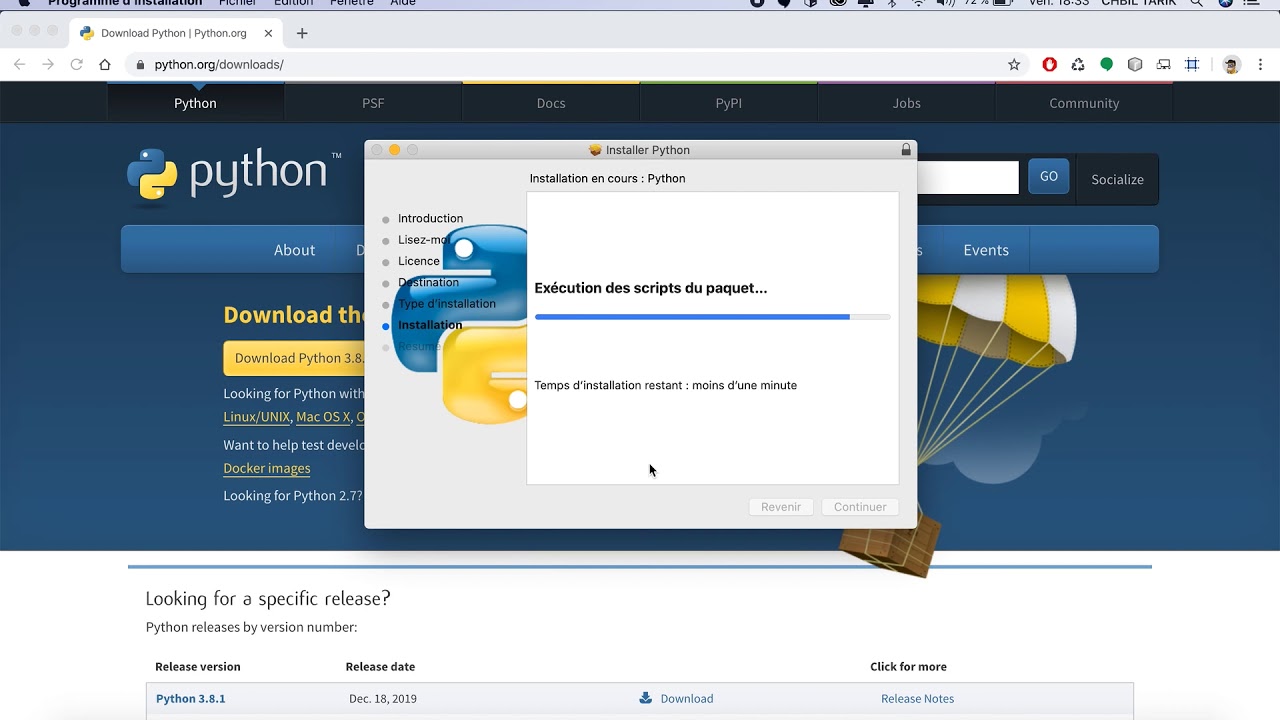The height and width of the screenshot is (720, 1280).
Task: Open the Events navigation item
Action: (986, 250)
